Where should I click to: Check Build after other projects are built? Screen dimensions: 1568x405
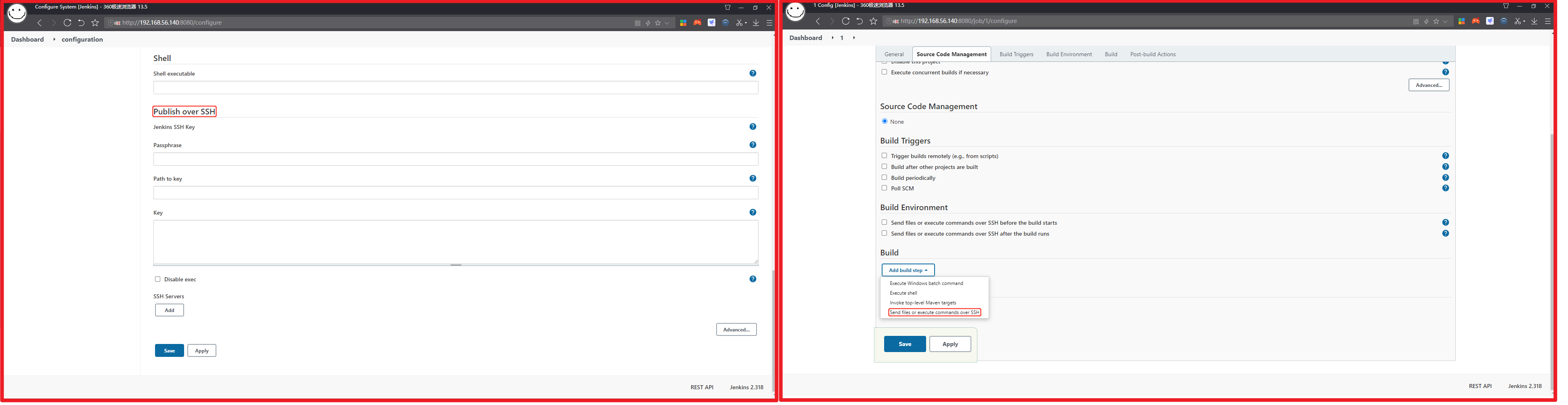tap(885, 166)
